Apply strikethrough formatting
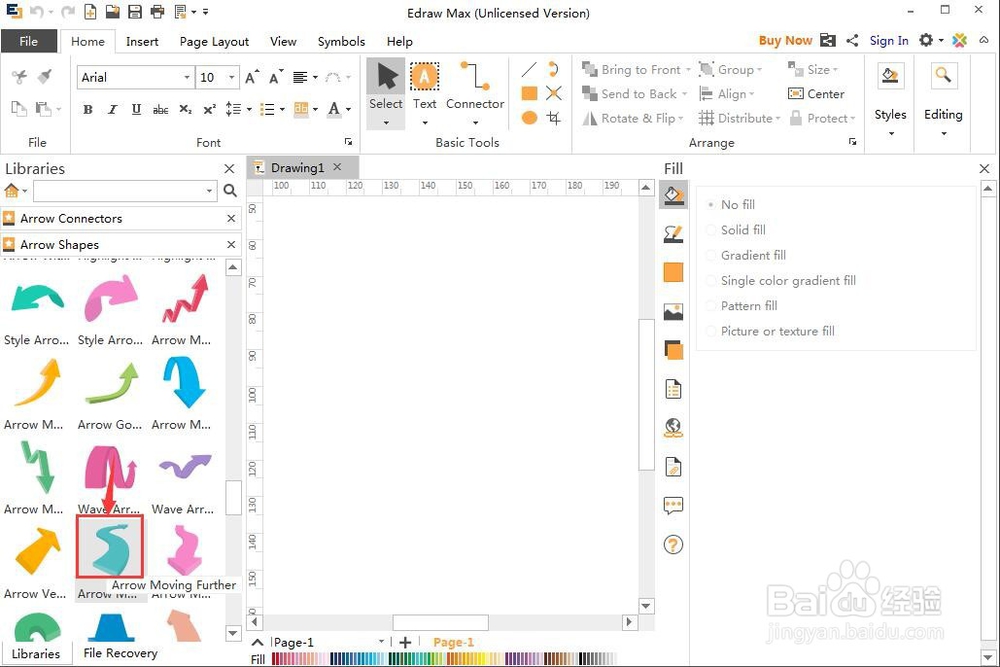1000x667 pixels. [160, 110]
